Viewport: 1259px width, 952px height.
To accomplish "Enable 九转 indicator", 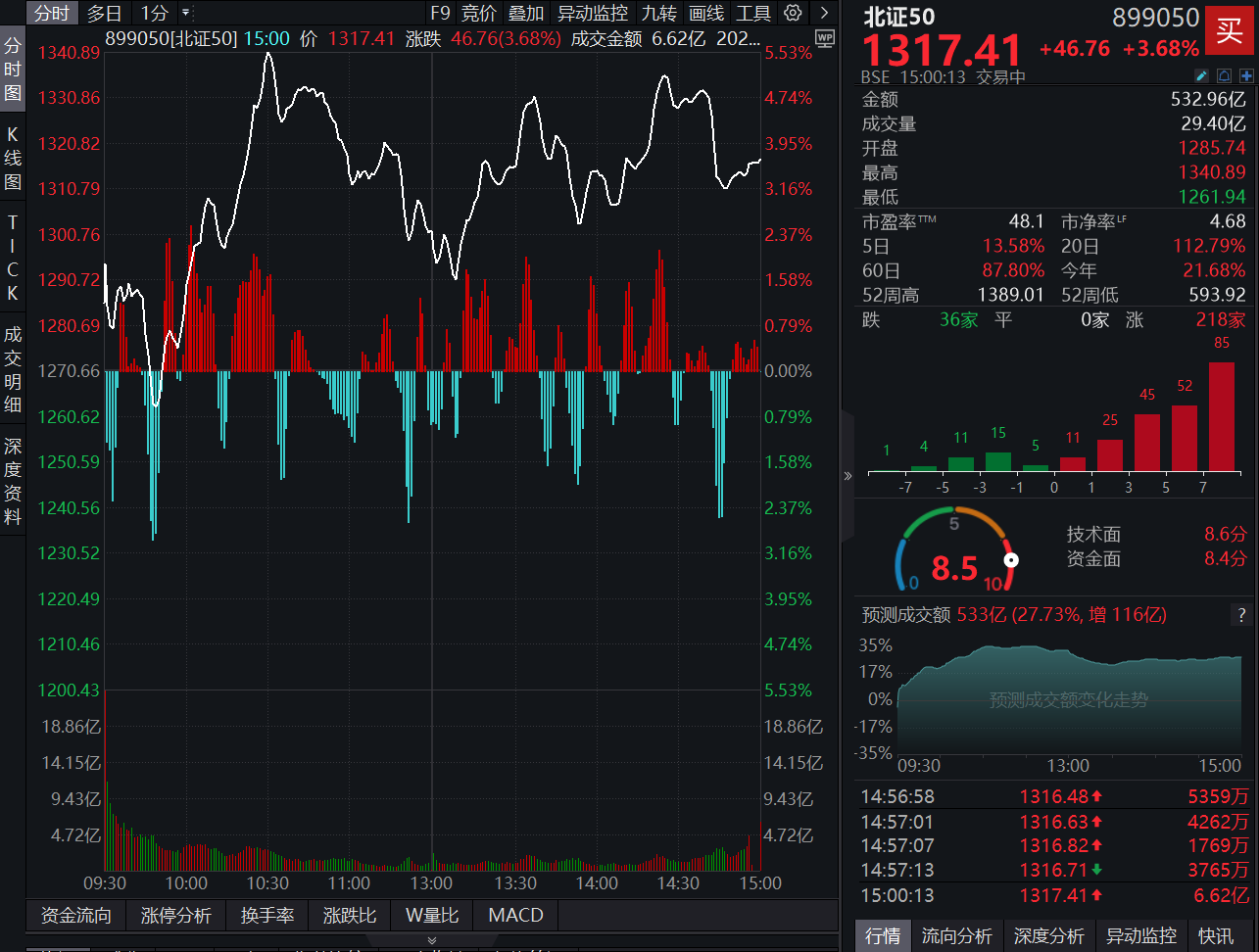I will [658, 13].
